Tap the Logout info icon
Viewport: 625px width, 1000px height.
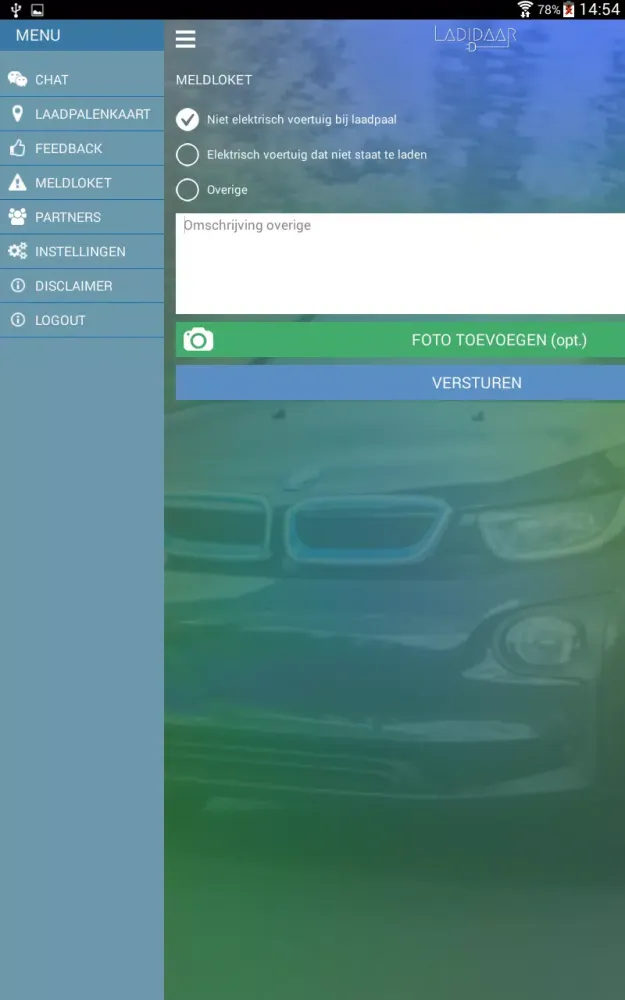click(17, 320)
